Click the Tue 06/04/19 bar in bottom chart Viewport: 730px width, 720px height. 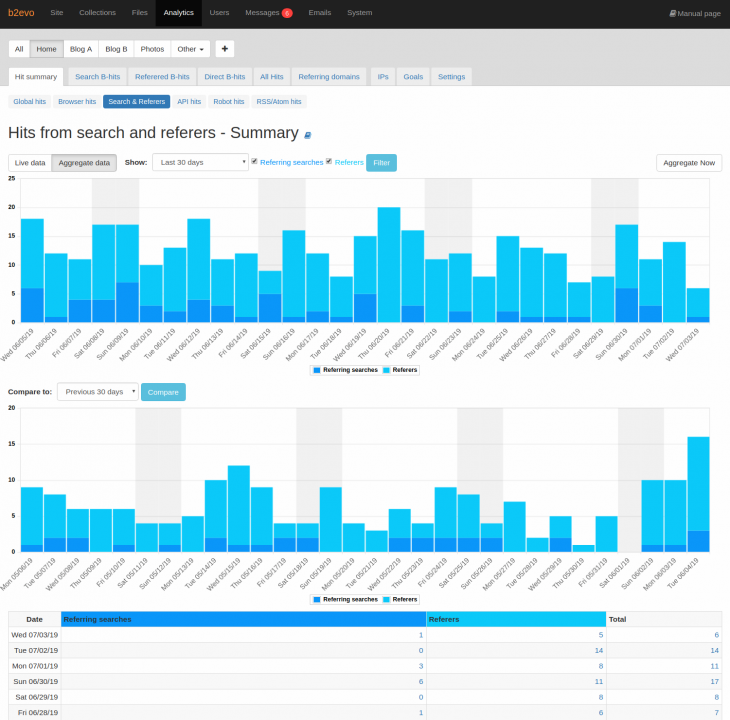coord(698,494)
